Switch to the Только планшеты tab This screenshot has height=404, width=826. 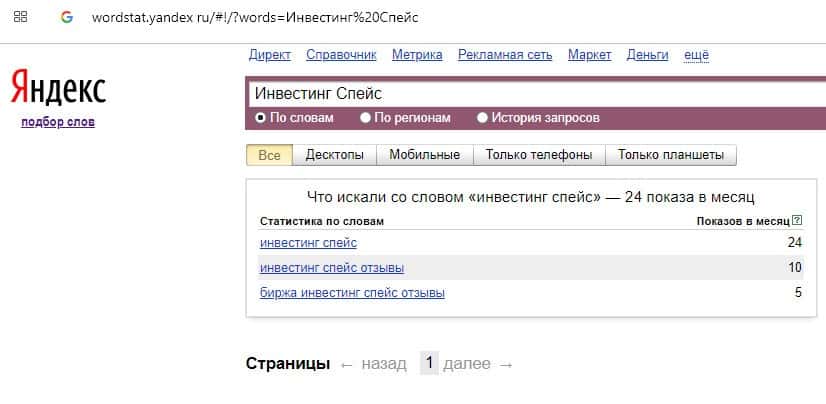tap(671, 155)
